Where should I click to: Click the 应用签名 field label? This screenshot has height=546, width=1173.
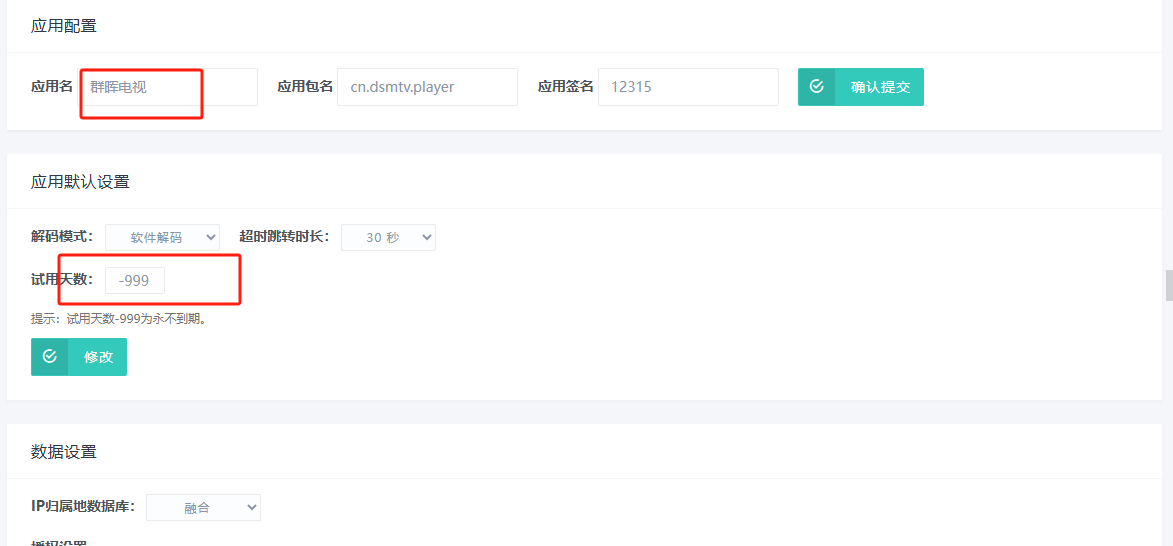566,87
